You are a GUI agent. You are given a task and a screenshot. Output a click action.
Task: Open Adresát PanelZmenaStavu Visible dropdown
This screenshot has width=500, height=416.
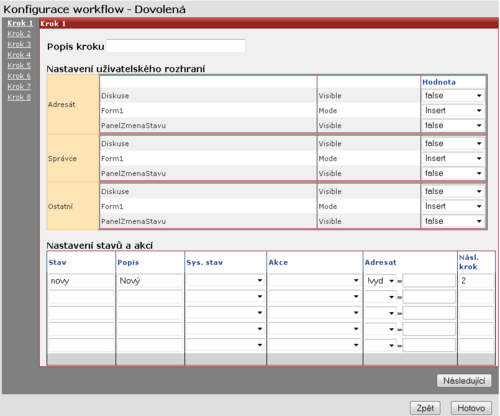[x=453, y=125]
